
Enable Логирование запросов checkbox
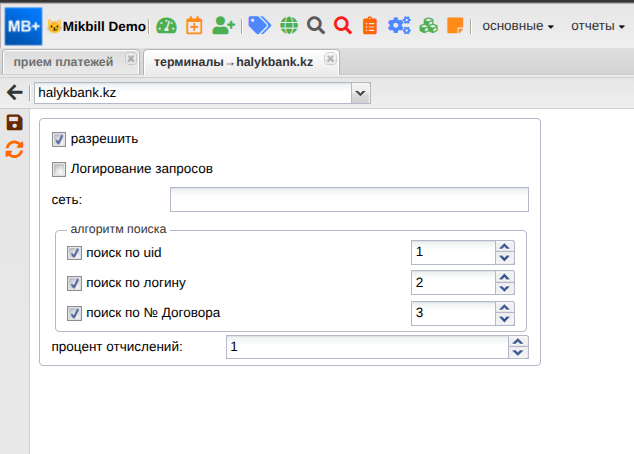point(59,169)
